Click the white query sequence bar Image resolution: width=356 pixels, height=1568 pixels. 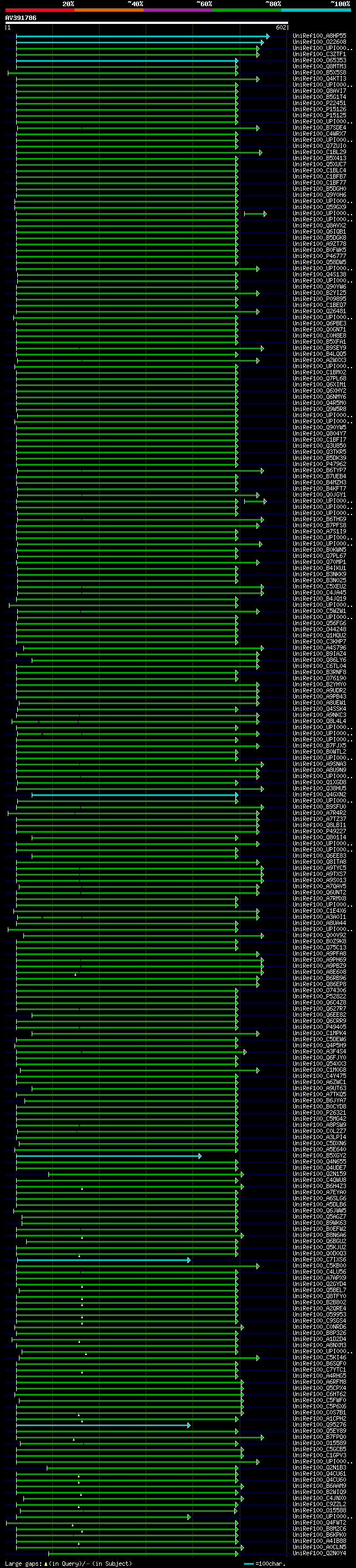[147, 23]
